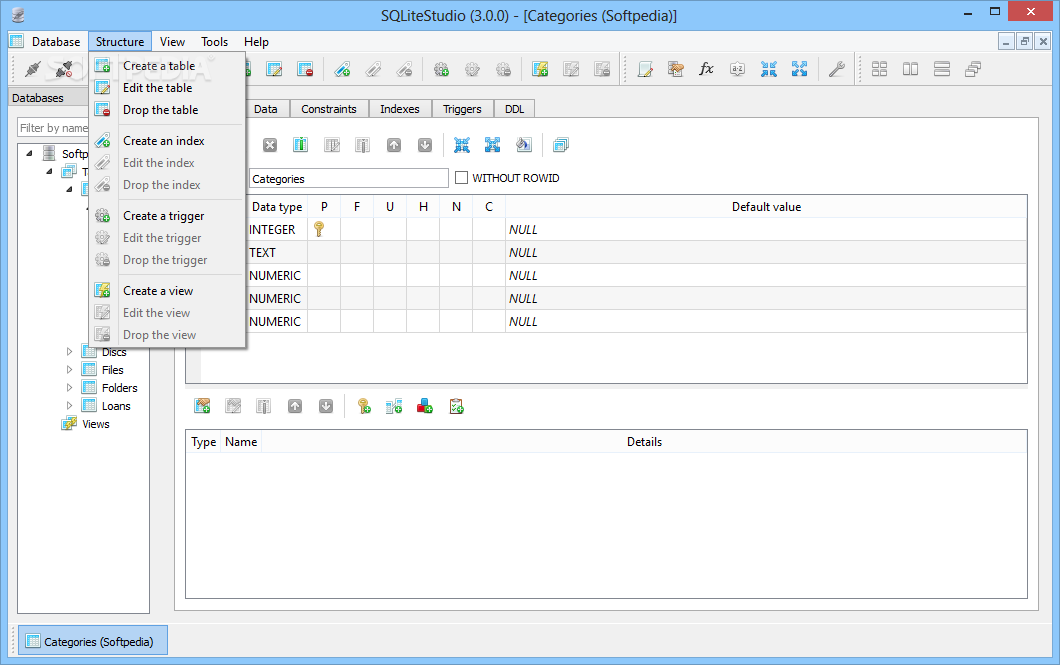Switch to the DDL tab
The image size is (1060, 665).
pos(514,109)
